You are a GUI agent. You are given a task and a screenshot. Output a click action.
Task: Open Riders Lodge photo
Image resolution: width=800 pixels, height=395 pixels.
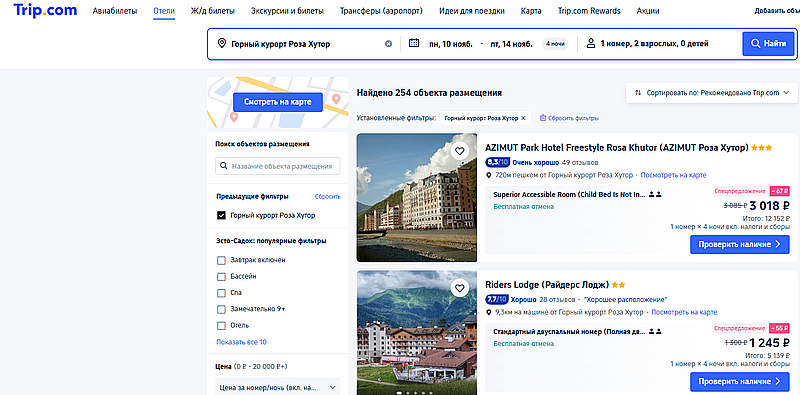417,333
